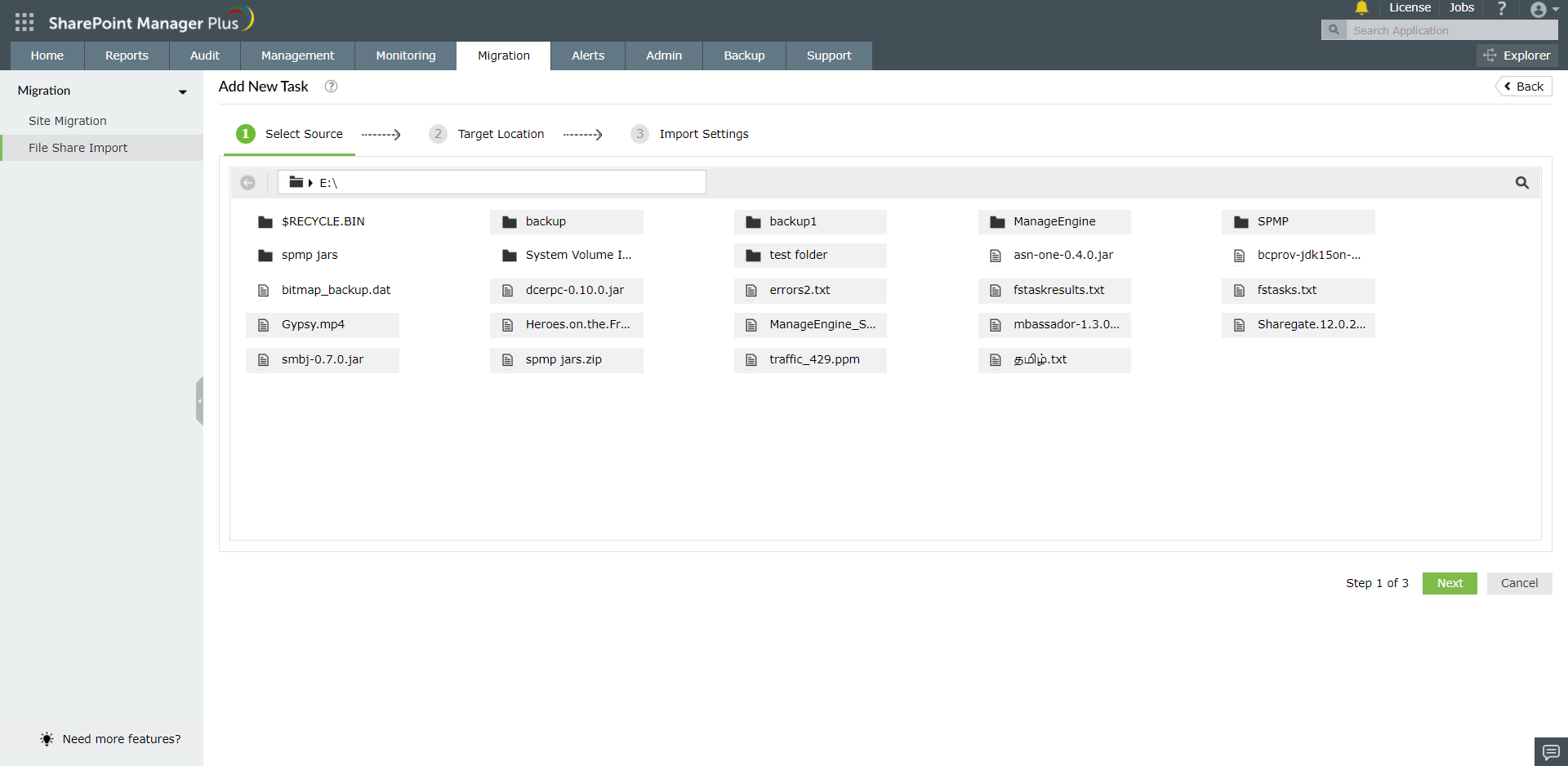Click the ManageEngine folder icon
Screen dimensions: 1568x766
997,222
